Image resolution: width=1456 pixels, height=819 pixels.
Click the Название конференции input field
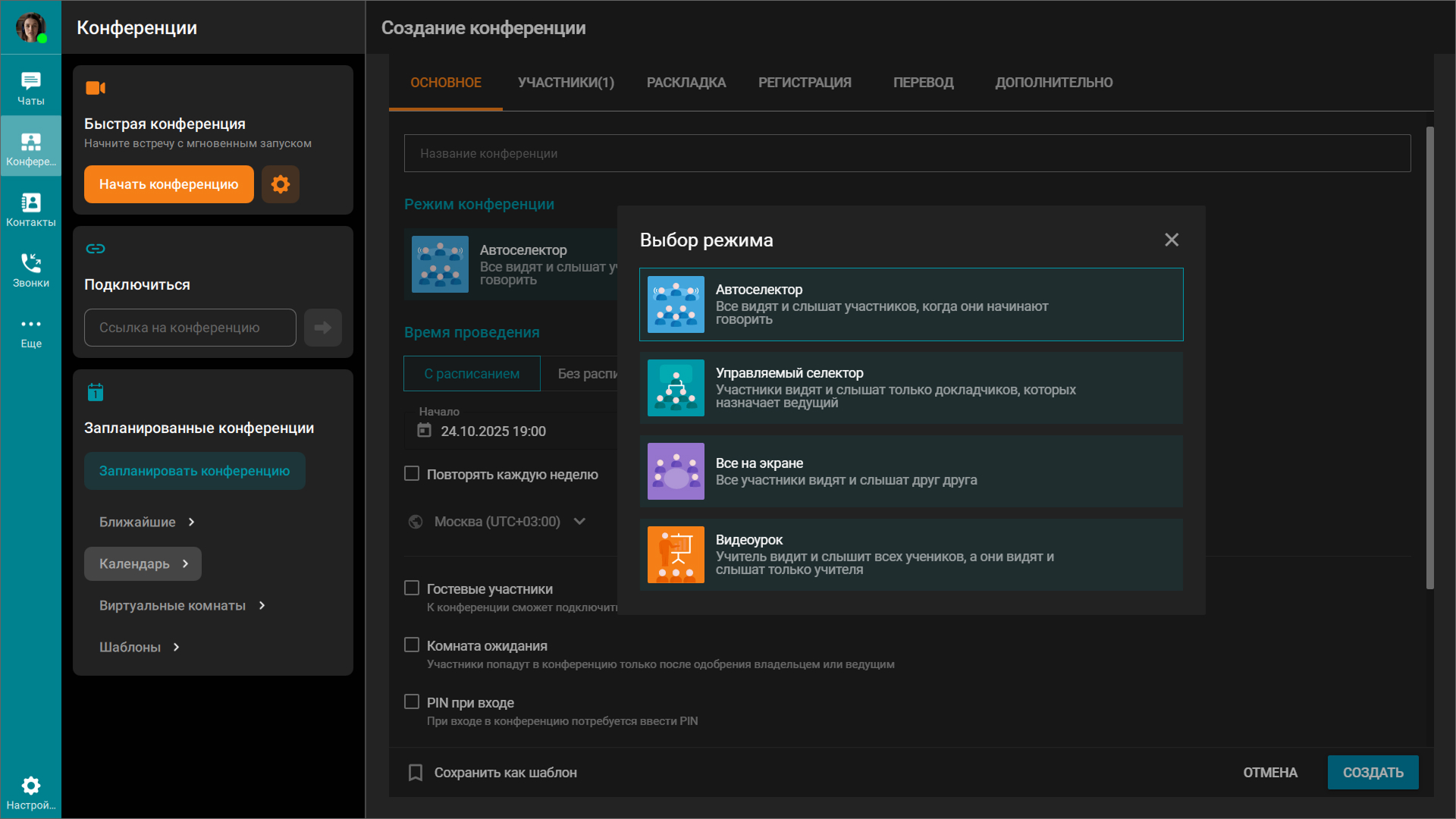[906, 153]
